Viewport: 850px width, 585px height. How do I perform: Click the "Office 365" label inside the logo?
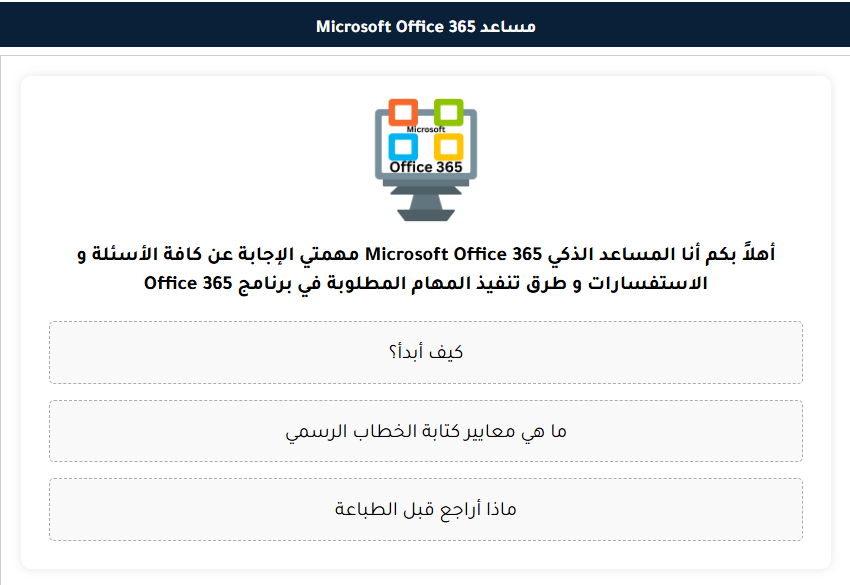pyautogui.click(x=426, y=167)
